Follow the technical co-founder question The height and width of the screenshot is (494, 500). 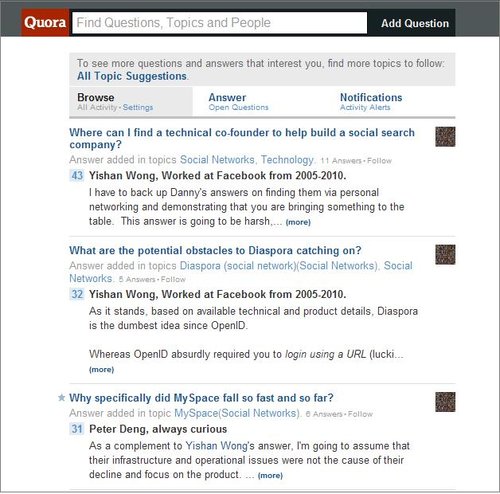(x=379, y=161)
